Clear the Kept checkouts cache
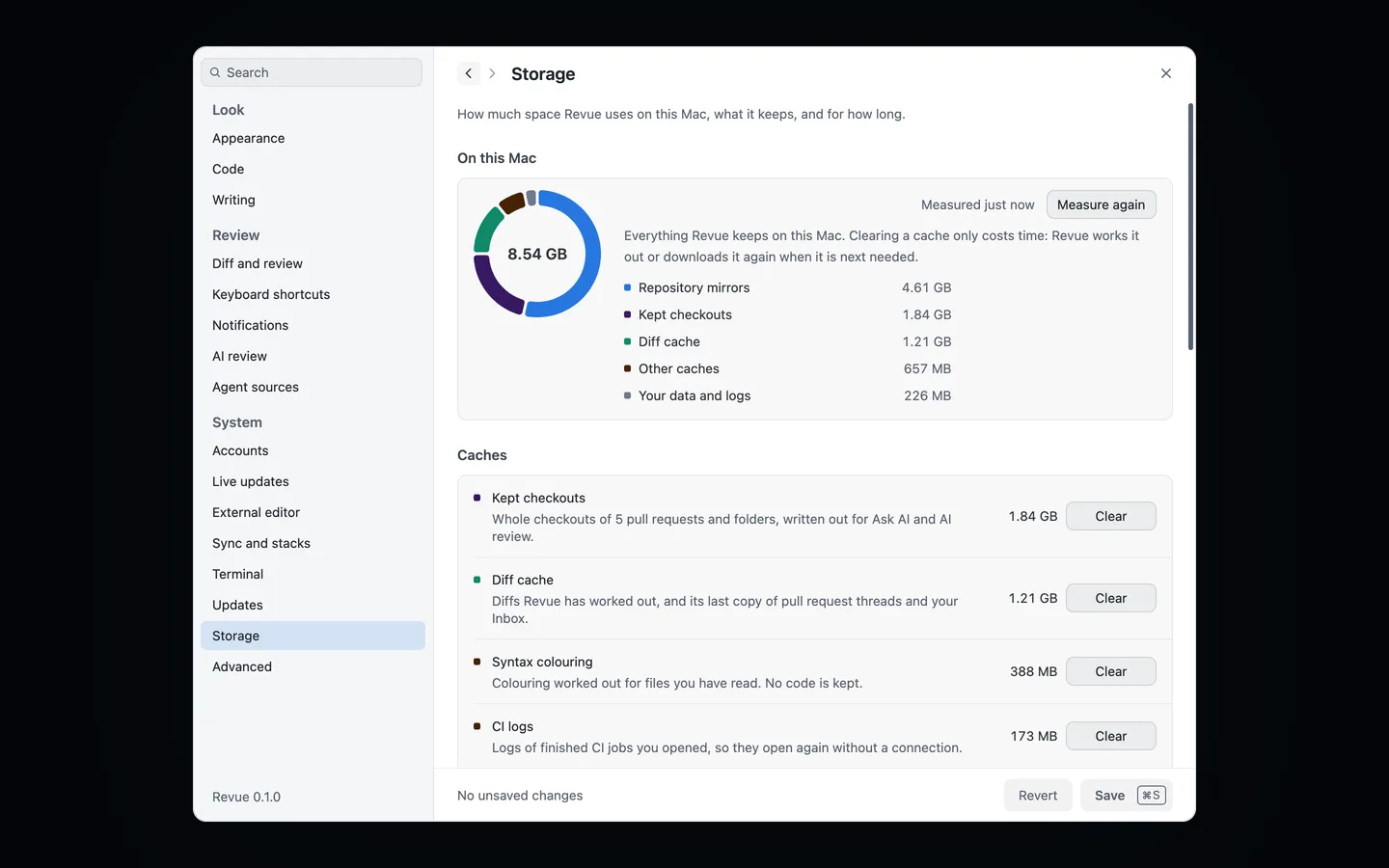The image size is (1389, 868). [x=1110, y=516]
